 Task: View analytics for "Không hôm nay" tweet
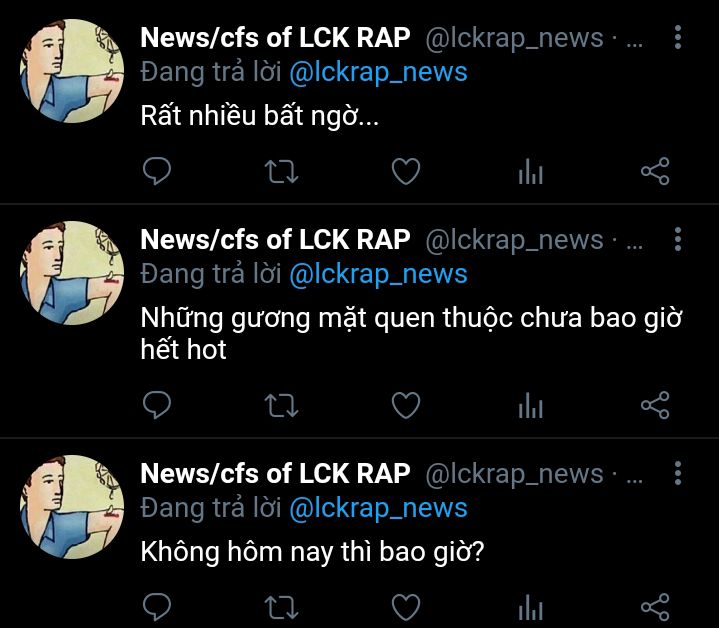tap(531, 607)
